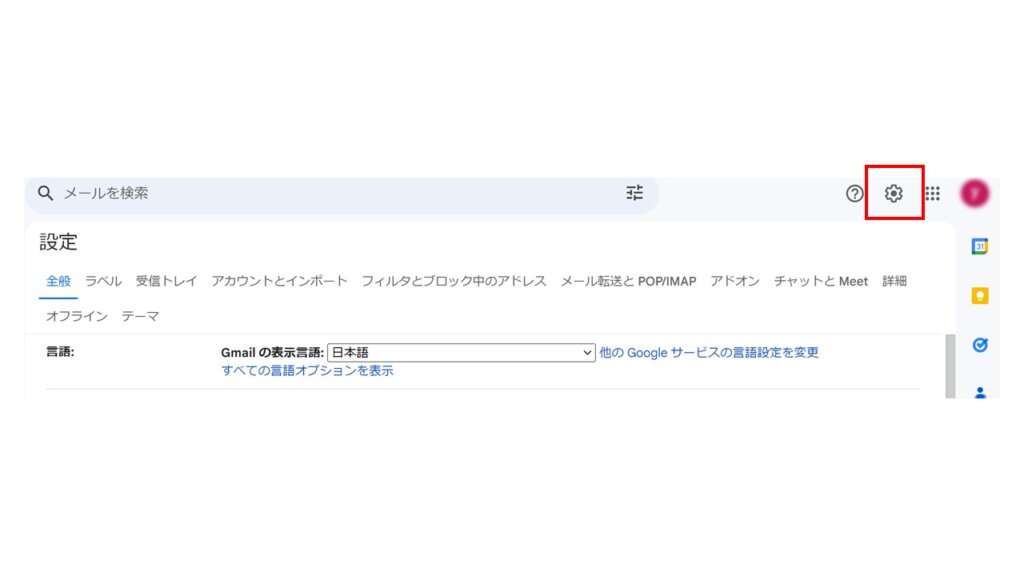This screenshot has height=576, width=1024.
Task: Switch to the ラベル tab
Action: coord(103,281)
